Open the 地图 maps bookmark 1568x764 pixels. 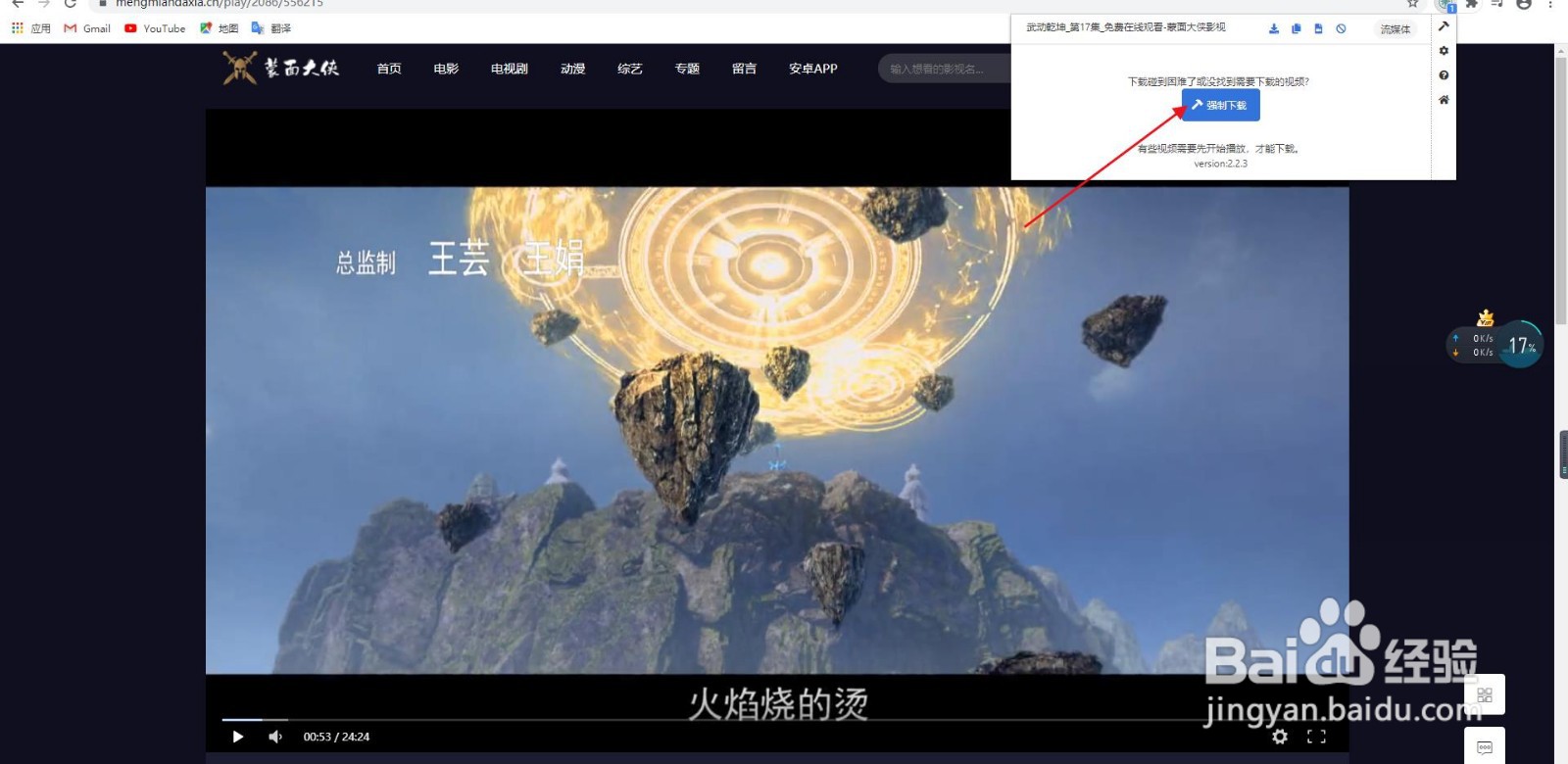(x=220, y=28)
